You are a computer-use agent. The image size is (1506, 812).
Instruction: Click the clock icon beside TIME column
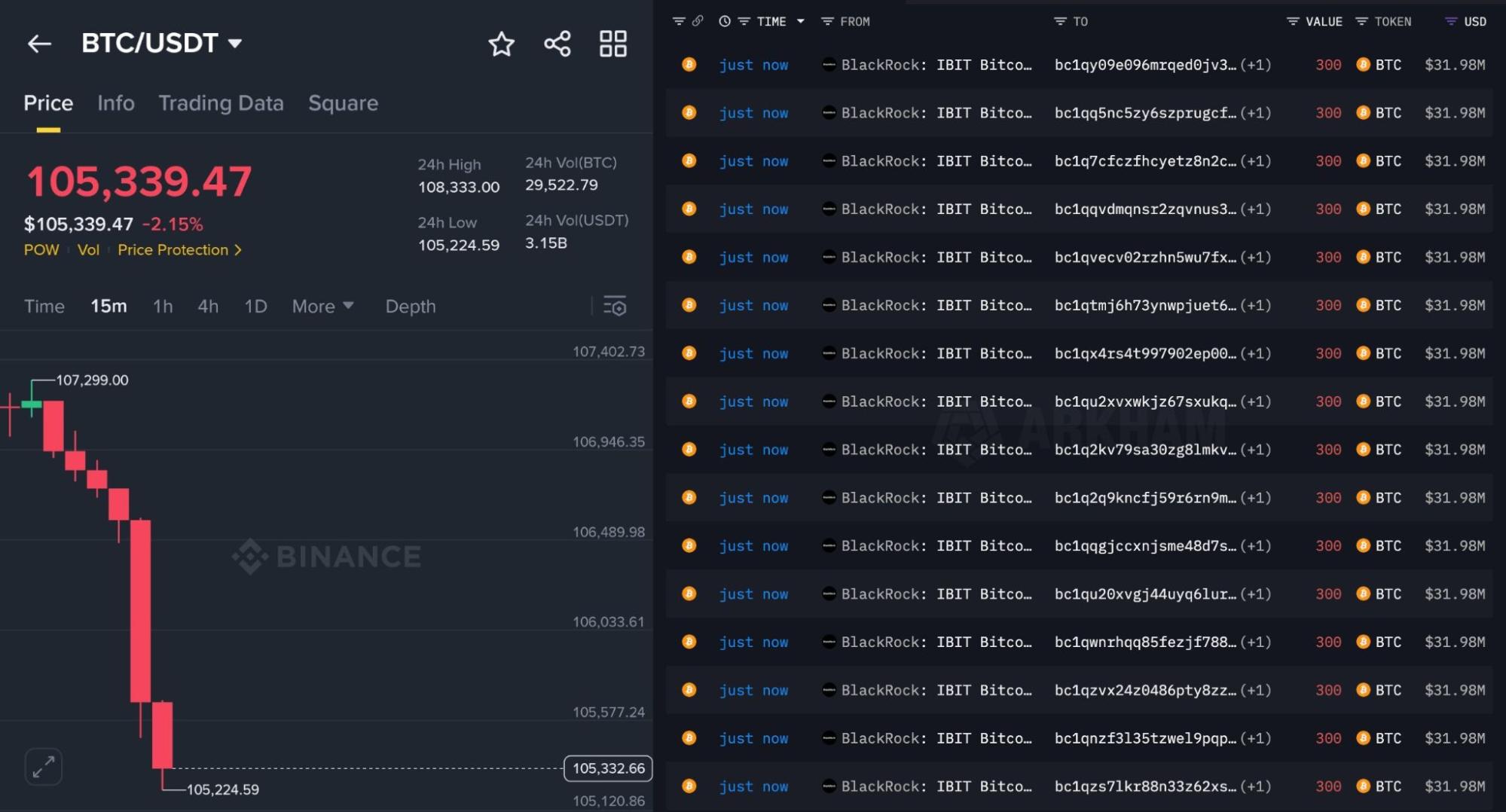click(x=723, y=21)
